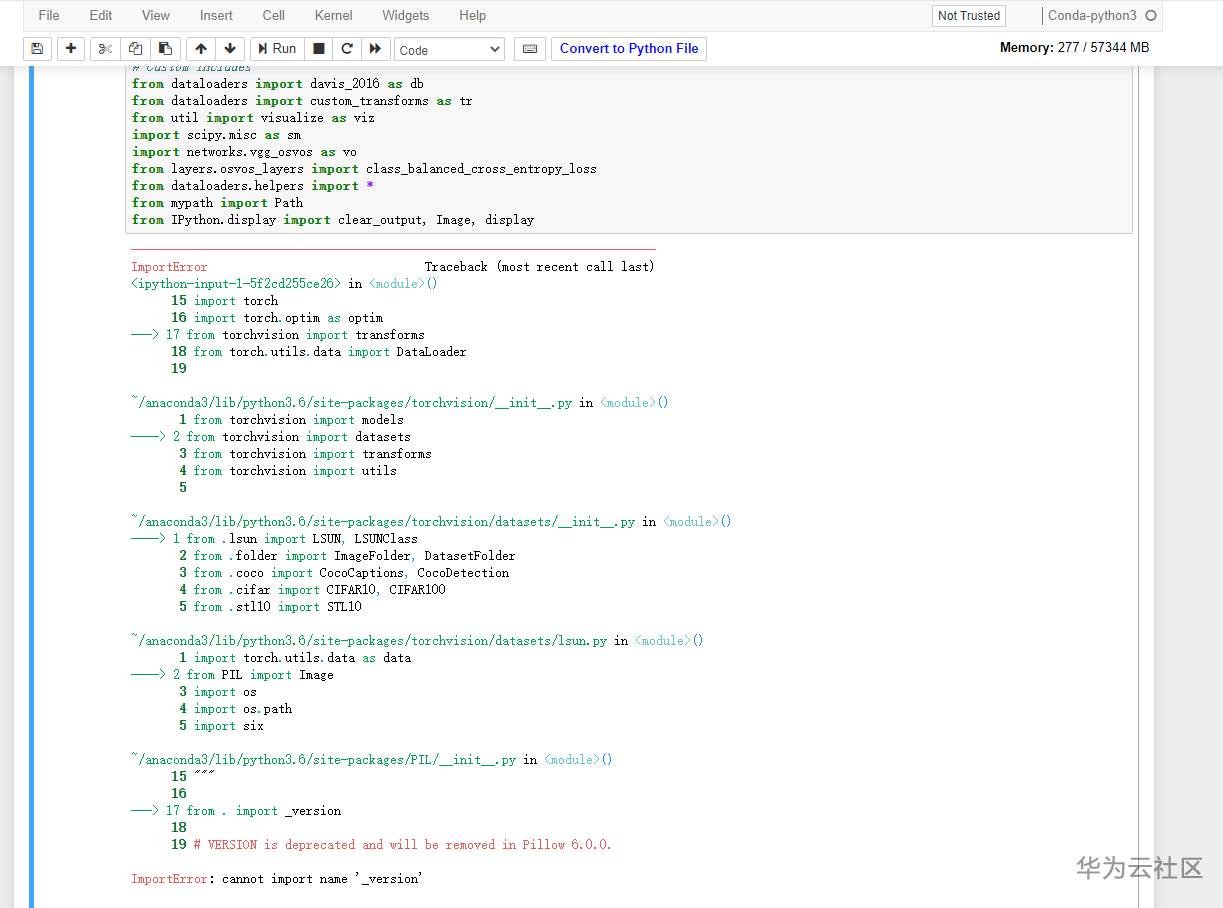This screenshot has width=1223, height=908.
Task: Insert a cell below with plus icon
Action: click(x=71, y=49)
